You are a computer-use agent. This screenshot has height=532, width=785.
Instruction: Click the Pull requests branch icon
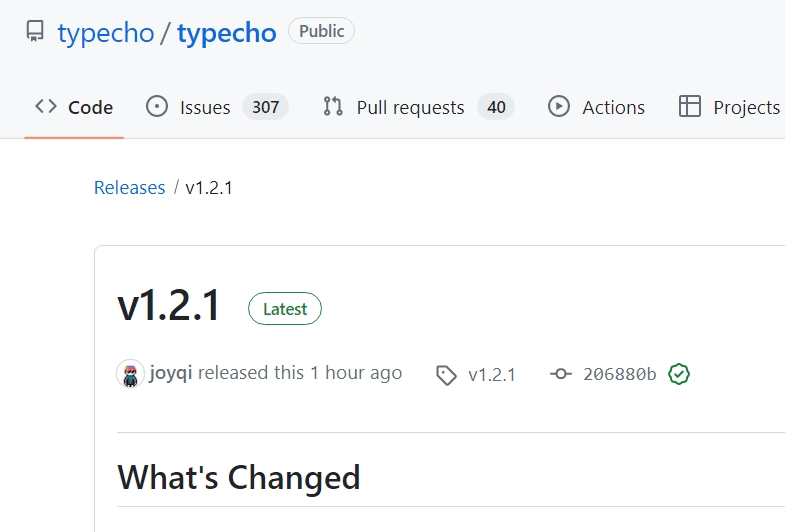click(333, 107)
